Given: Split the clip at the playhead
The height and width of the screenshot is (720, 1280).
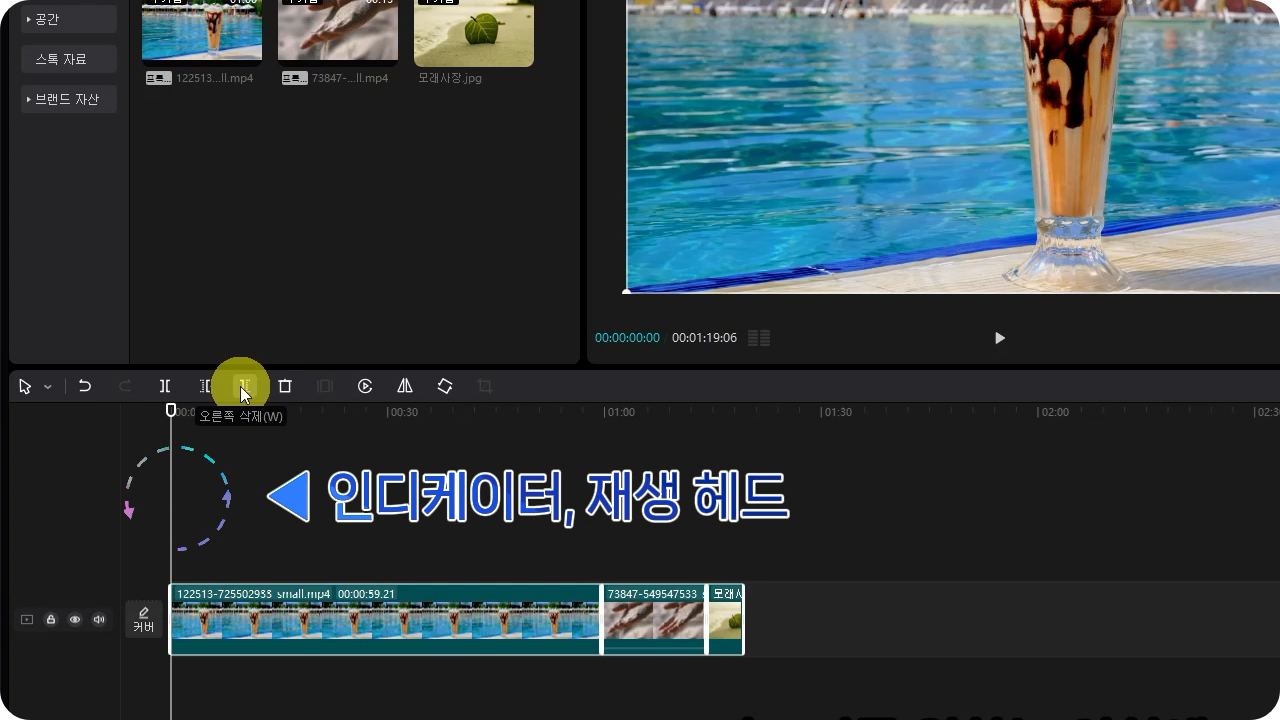Looking at the screenshot, I should [x=165, y=386].
